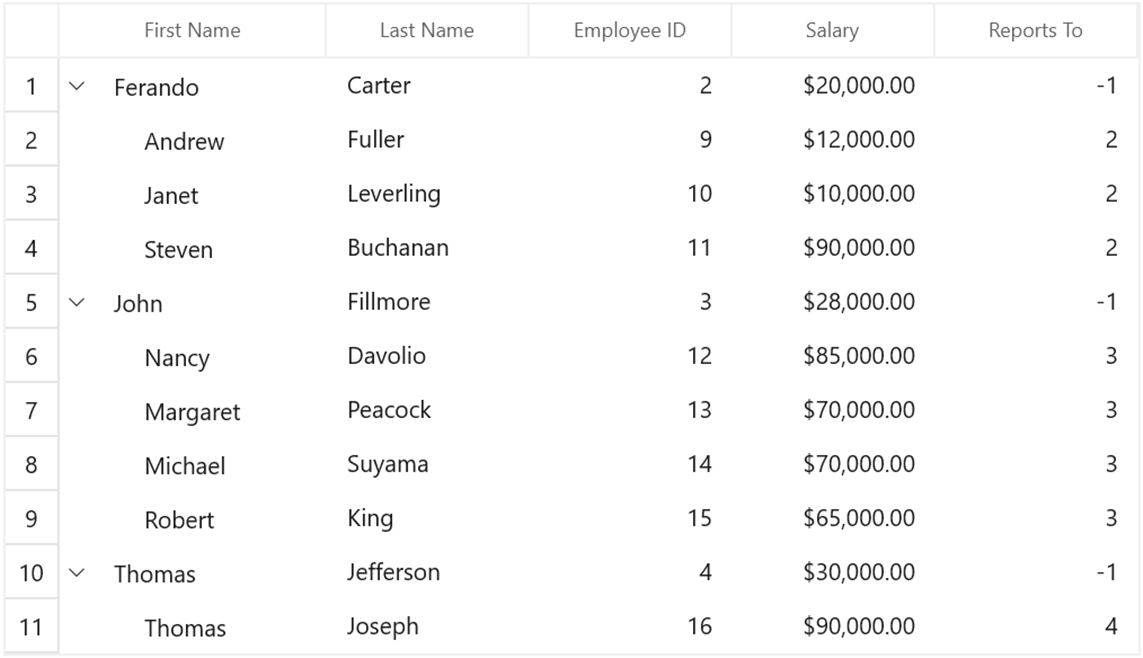
Task: Click the top-left corner header cell
Action: point(31,31)
